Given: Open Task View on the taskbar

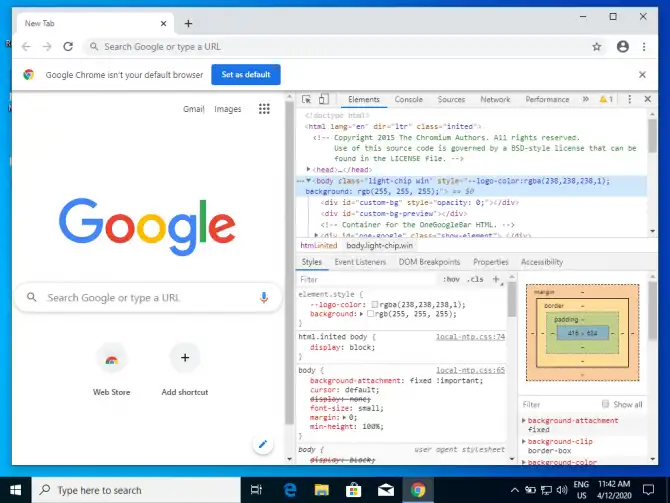Looking at the screenshot, I should [x=256, y=490].
